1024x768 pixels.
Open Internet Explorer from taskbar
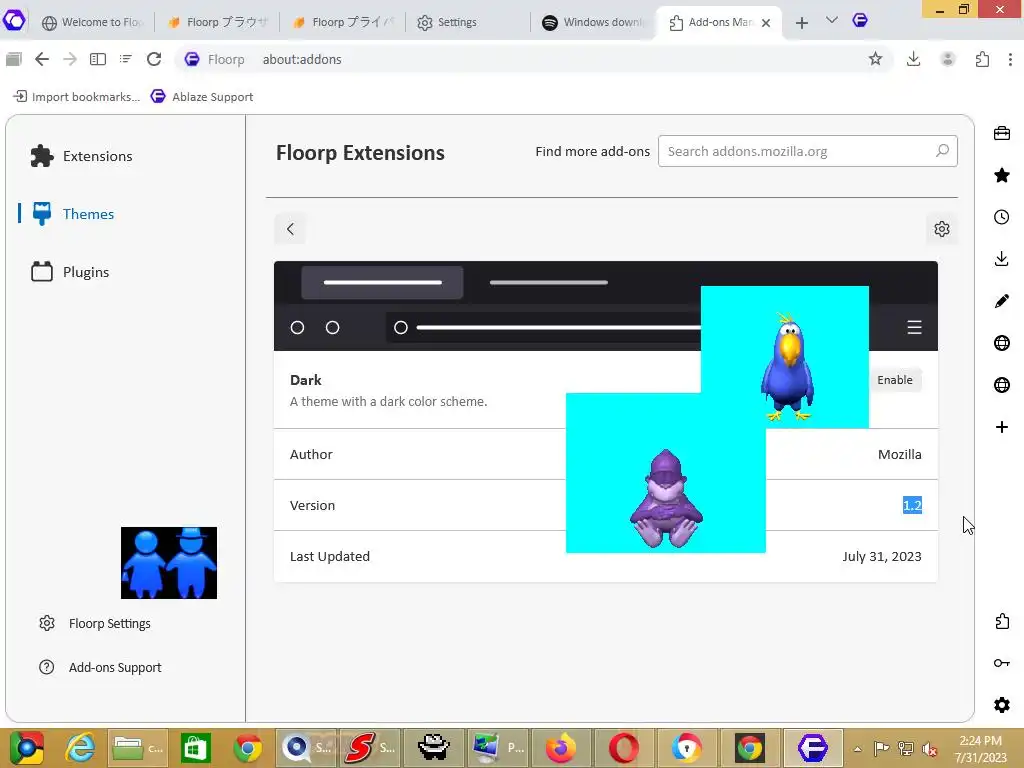[x=81, y=748]
